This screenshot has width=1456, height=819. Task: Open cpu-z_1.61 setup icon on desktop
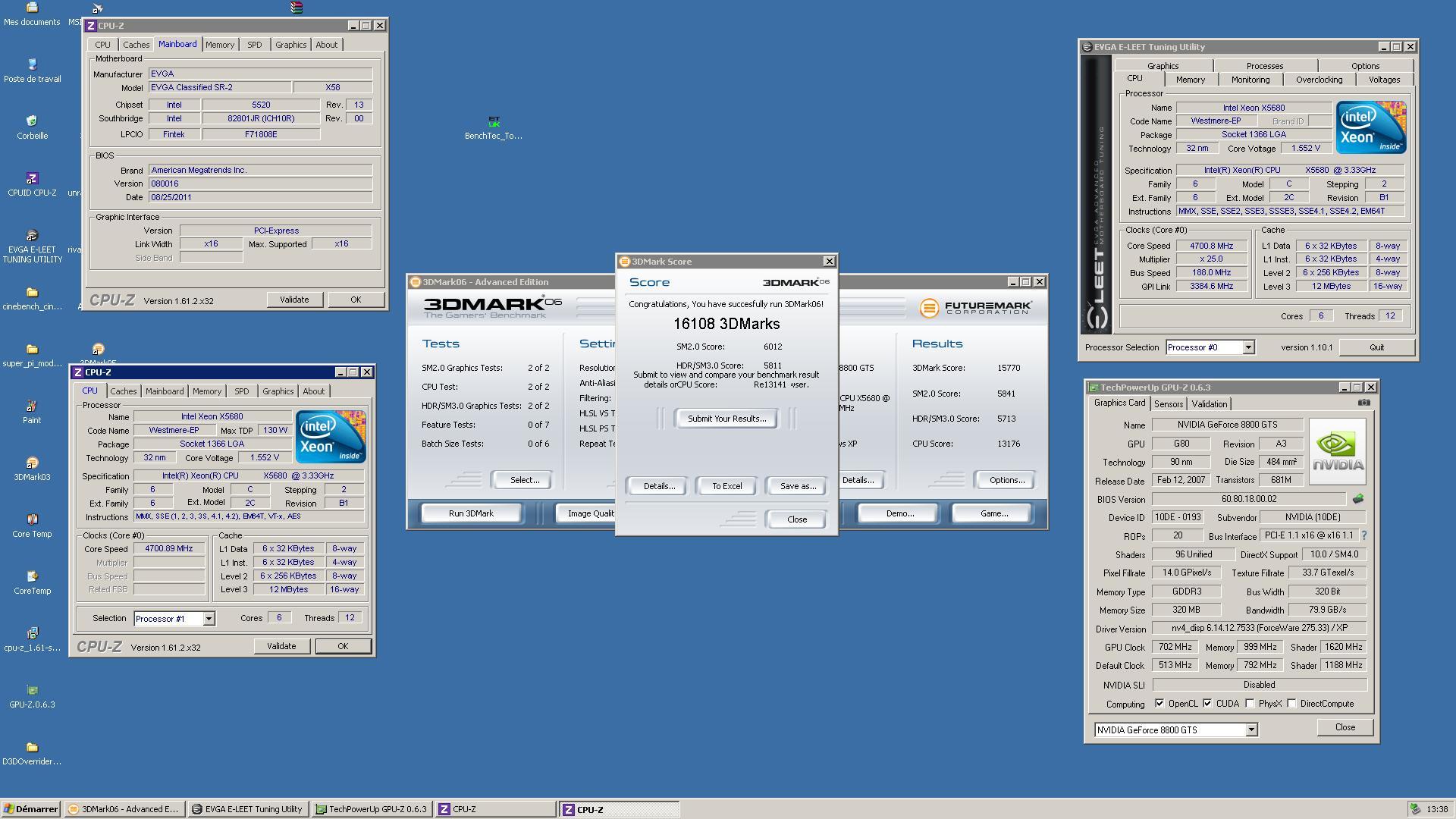click(x=32, y=640)
